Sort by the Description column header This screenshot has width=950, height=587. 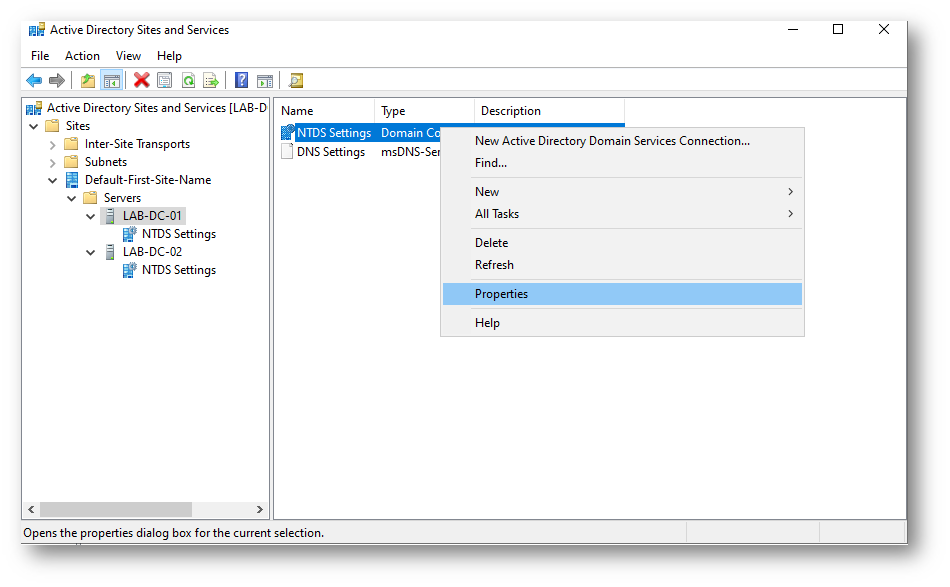tap(549, 111)
